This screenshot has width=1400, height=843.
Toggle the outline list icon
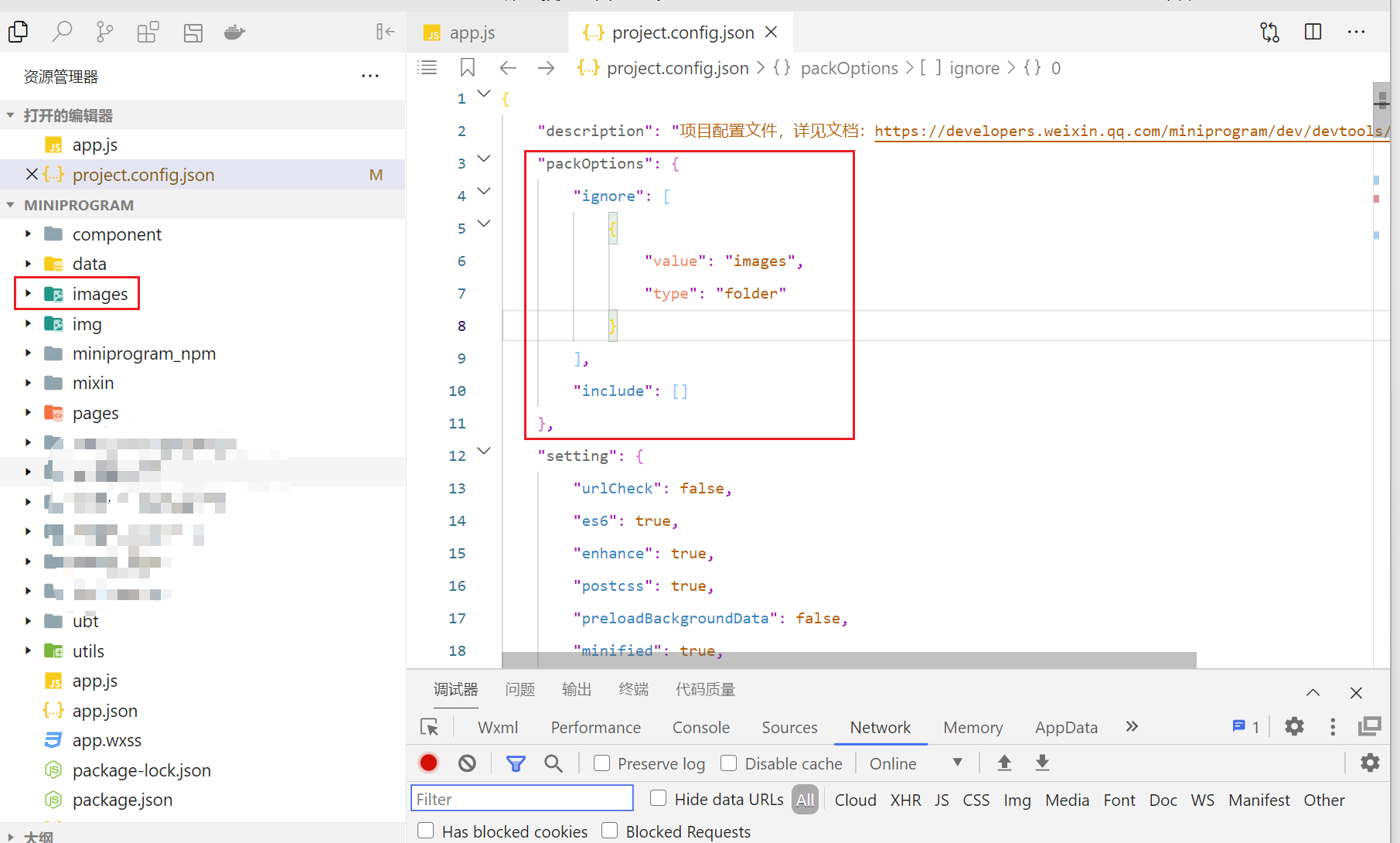427,68
